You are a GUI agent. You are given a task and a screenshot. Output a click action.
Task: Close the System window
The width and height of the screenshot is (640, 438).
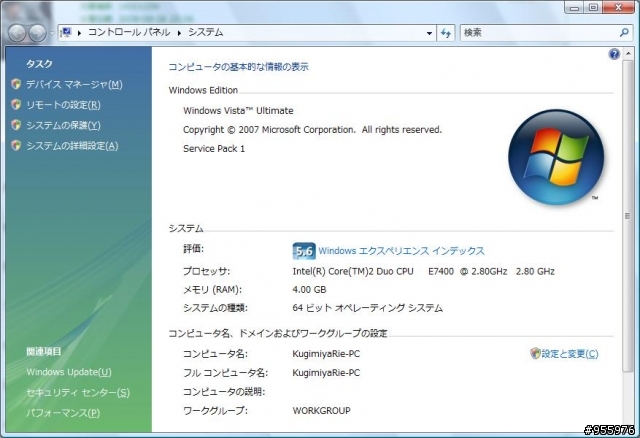click(618, 7)
